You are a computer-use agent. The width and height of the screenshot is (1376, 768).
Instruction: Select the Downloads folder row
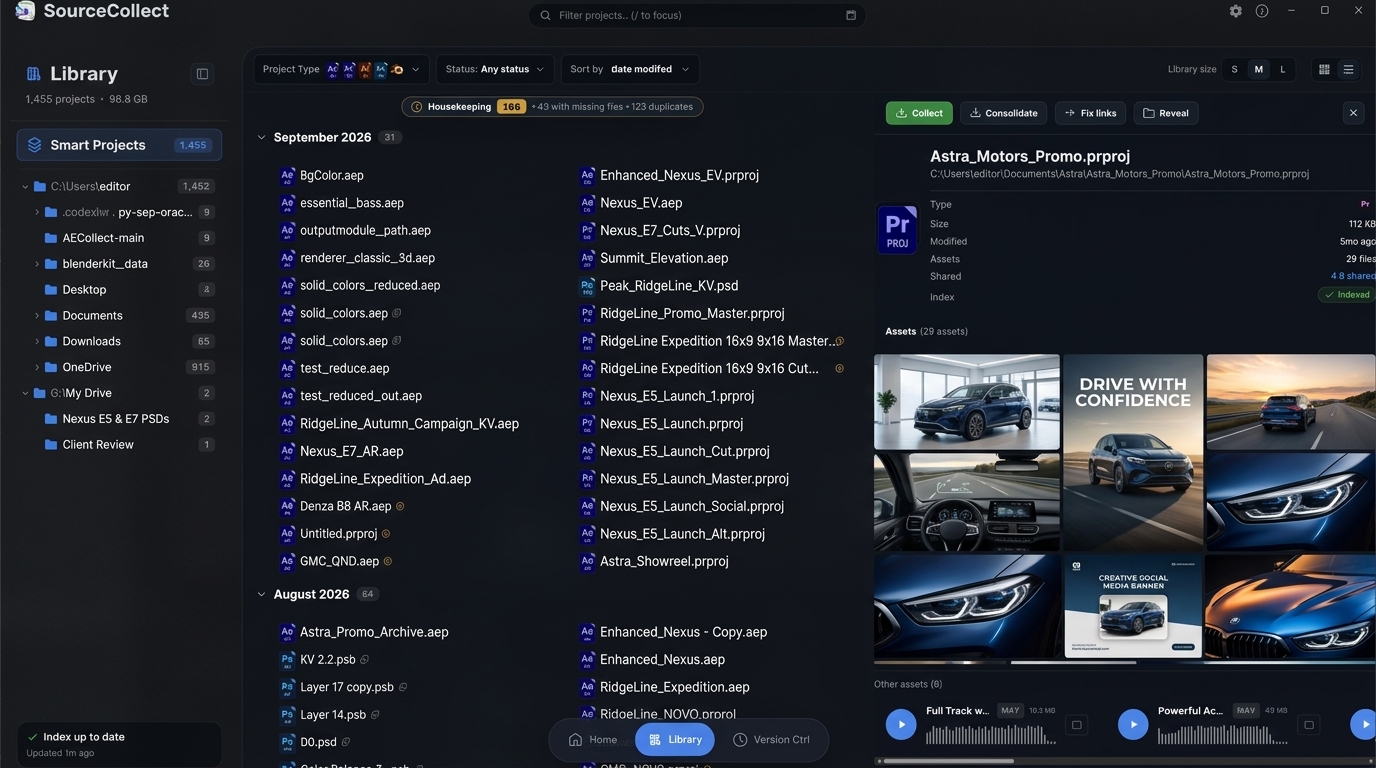119,342
